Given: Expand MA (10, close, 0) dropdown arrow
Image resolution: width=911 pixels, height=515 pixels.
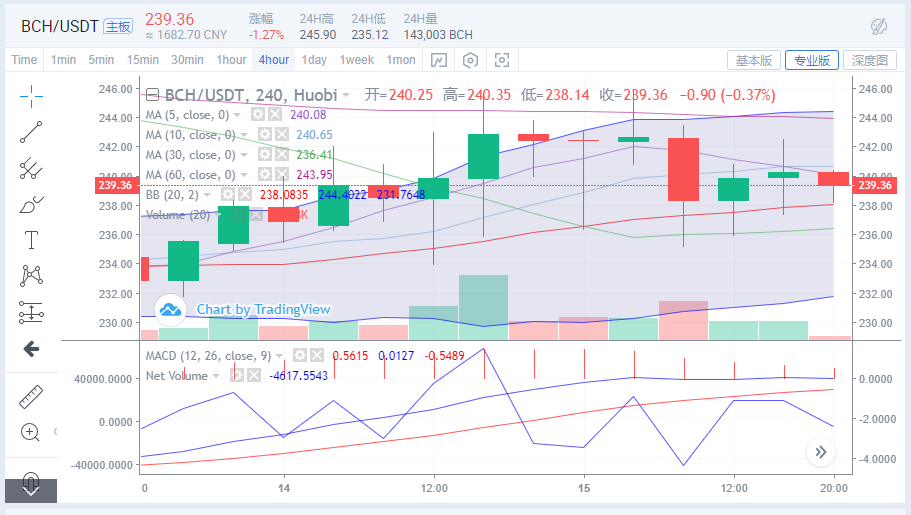Looking at the screenshot, I should [x=244, y=135].
